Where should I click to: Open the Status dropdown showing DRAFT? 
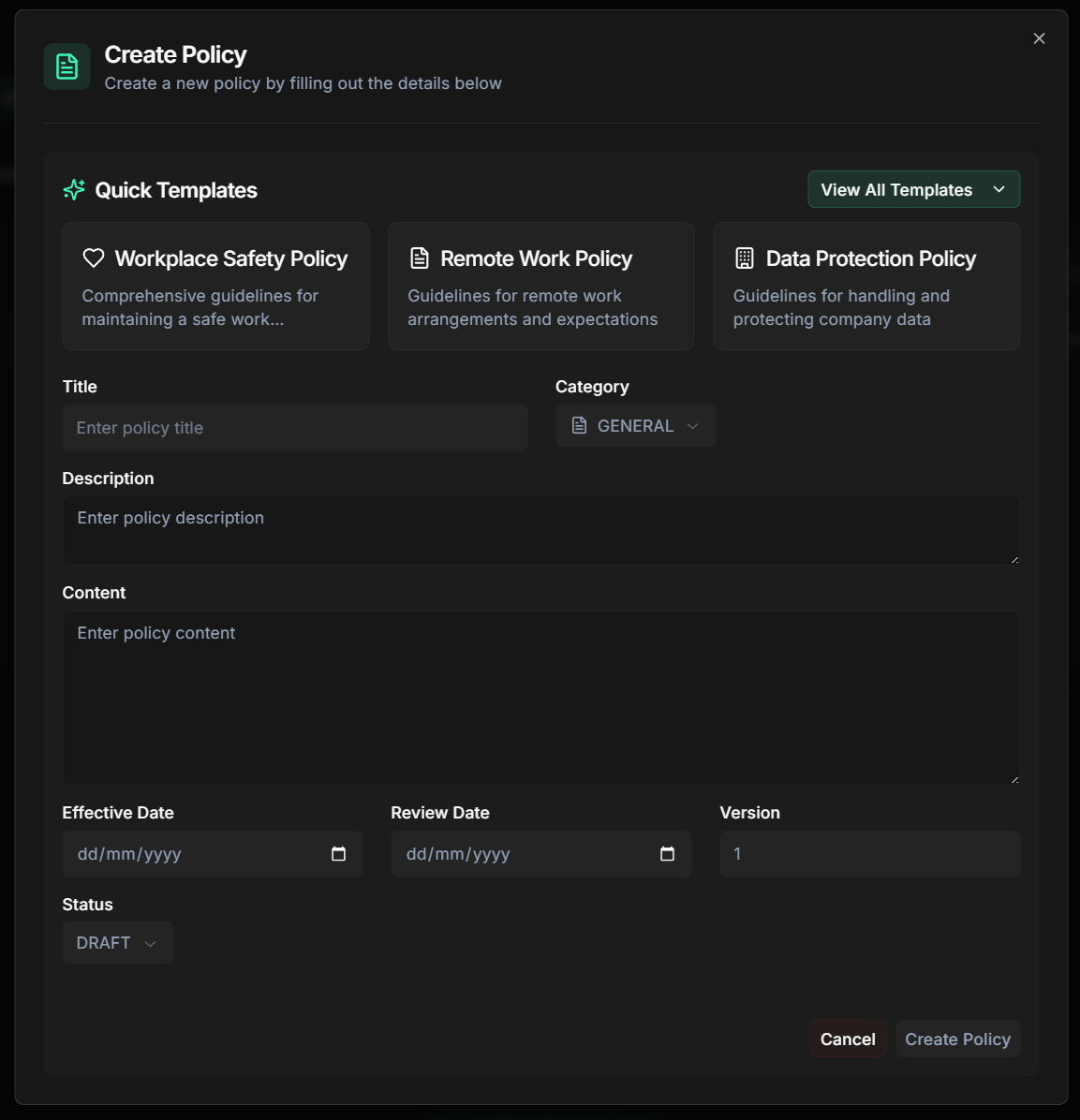coord(117,942)
